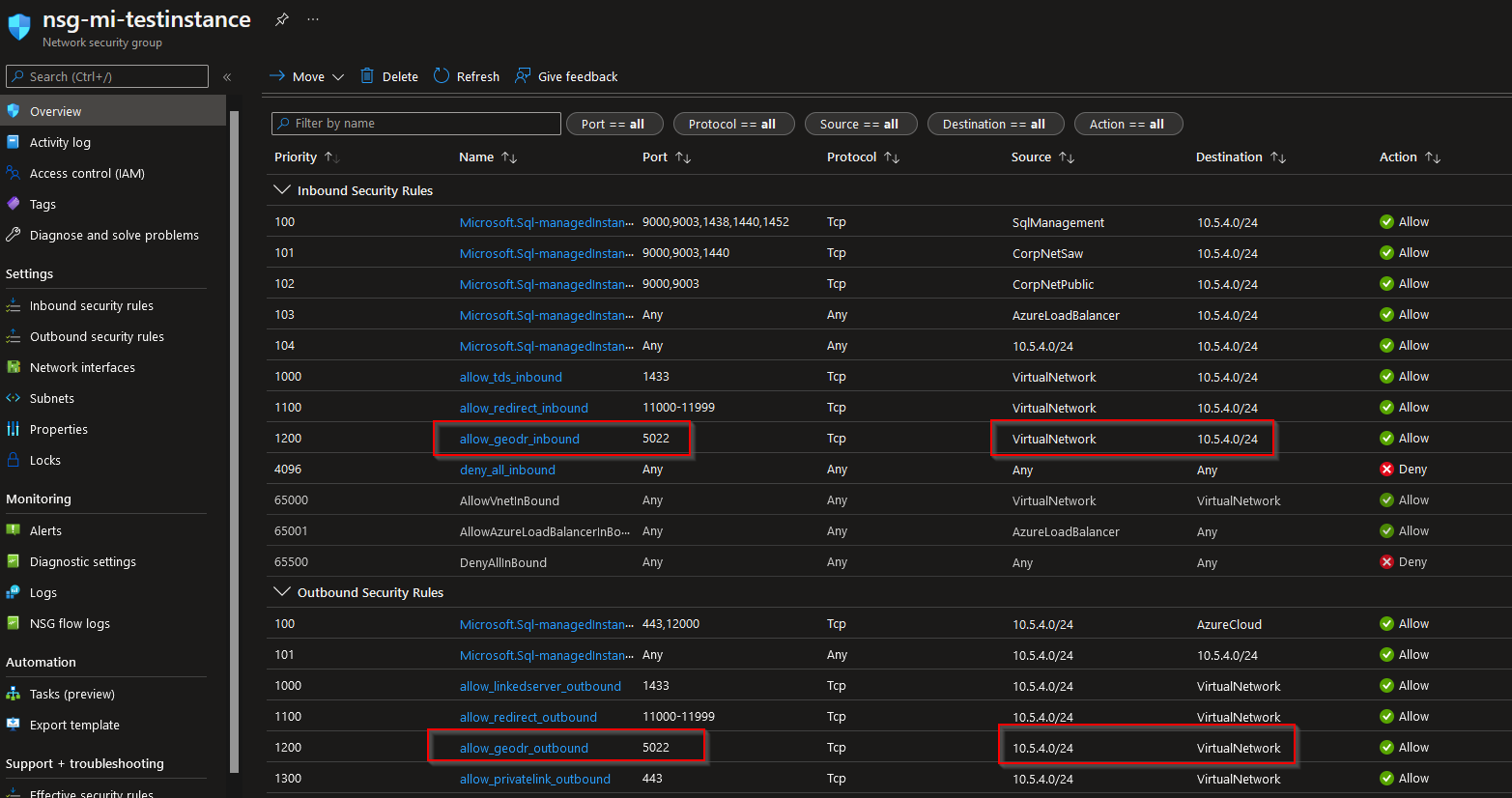Open the deny_all_inbound rule

507,470
